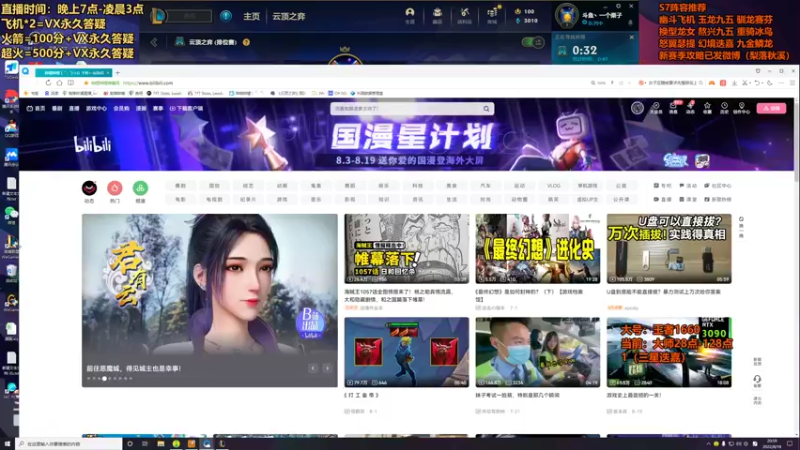Open Bilibili 直播 nav item
The height and width of the screenshot is (450, 800).
[74, 108]
